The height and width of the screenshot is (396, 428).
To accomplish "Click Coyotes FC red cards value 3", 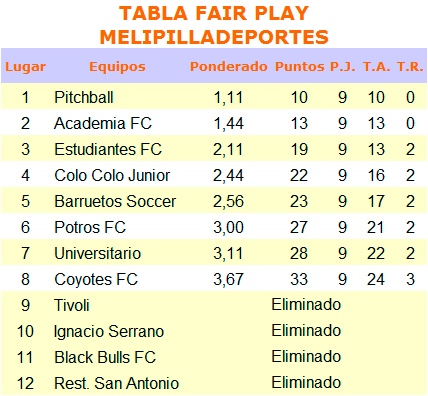I will point(410,279).
